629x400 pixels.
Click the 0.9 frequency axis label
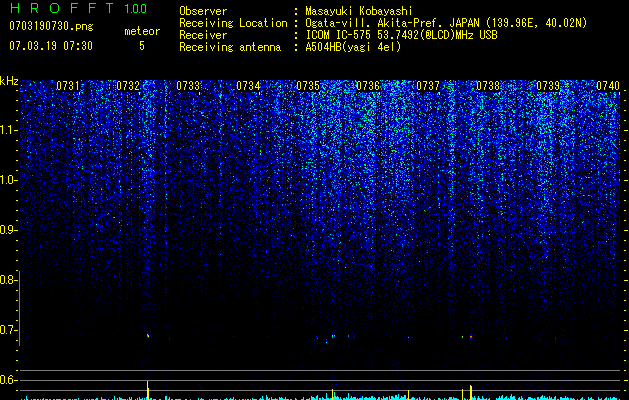(8, 230)
